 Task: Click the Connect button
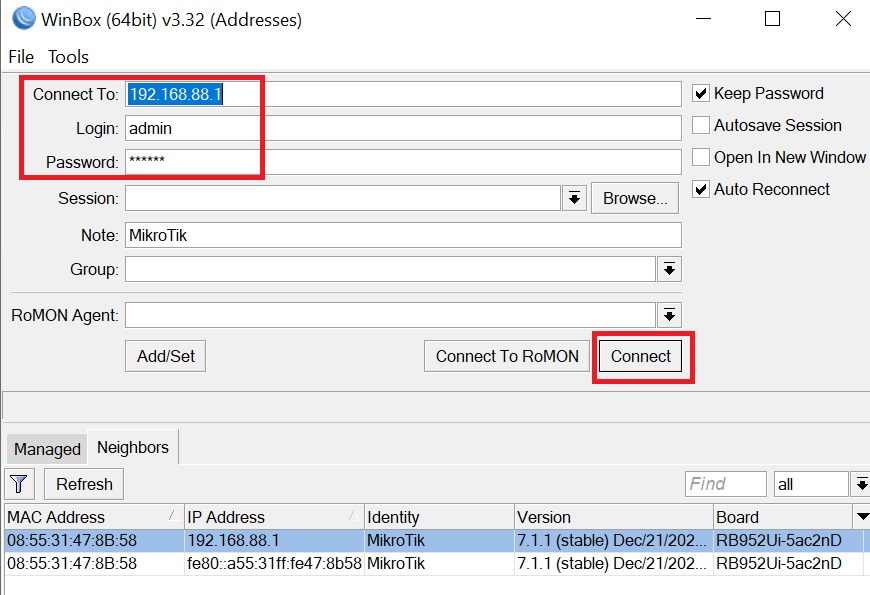click(x=641, y=356)
